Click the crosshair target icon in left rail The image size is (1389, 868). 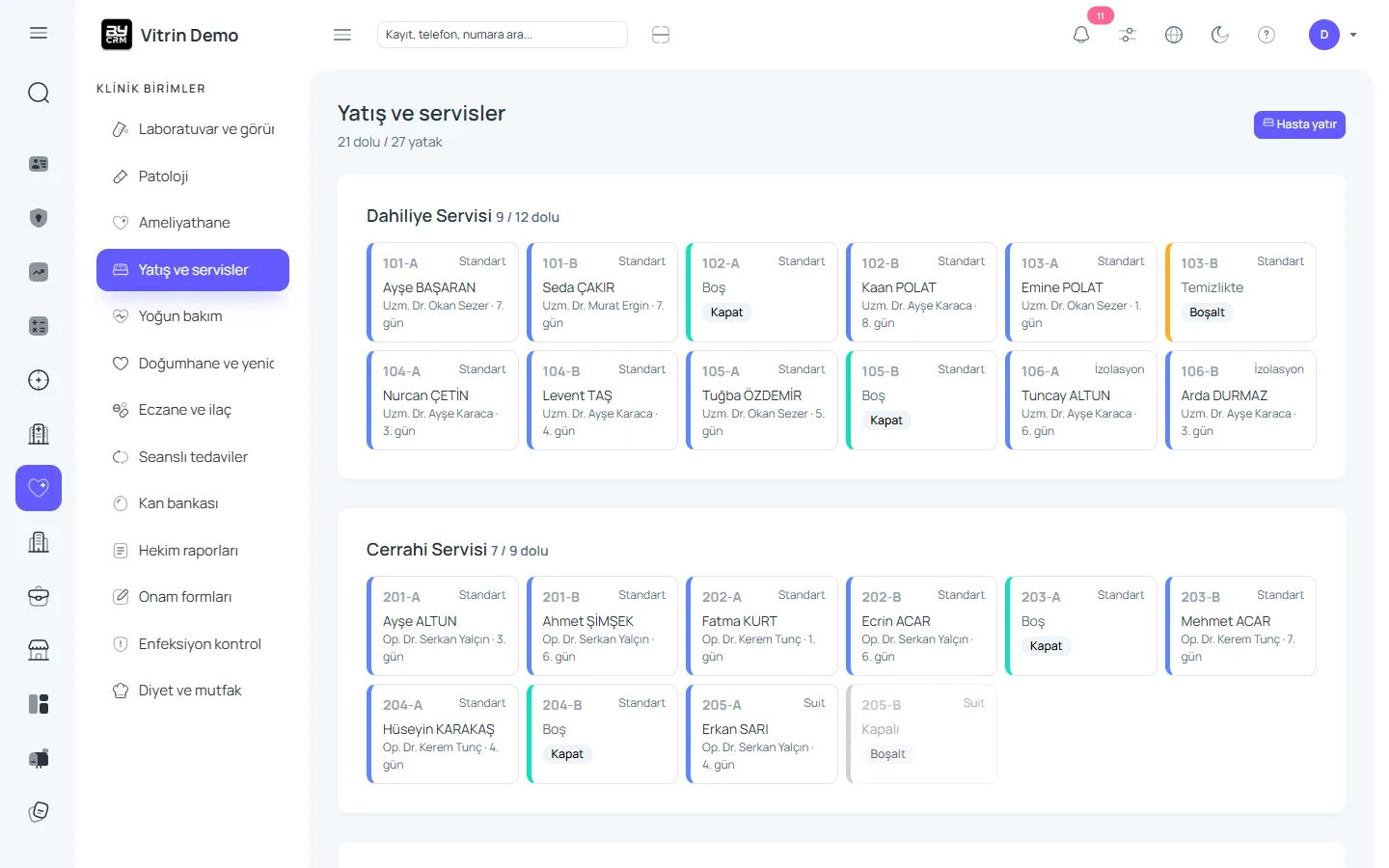click(39, 380)
